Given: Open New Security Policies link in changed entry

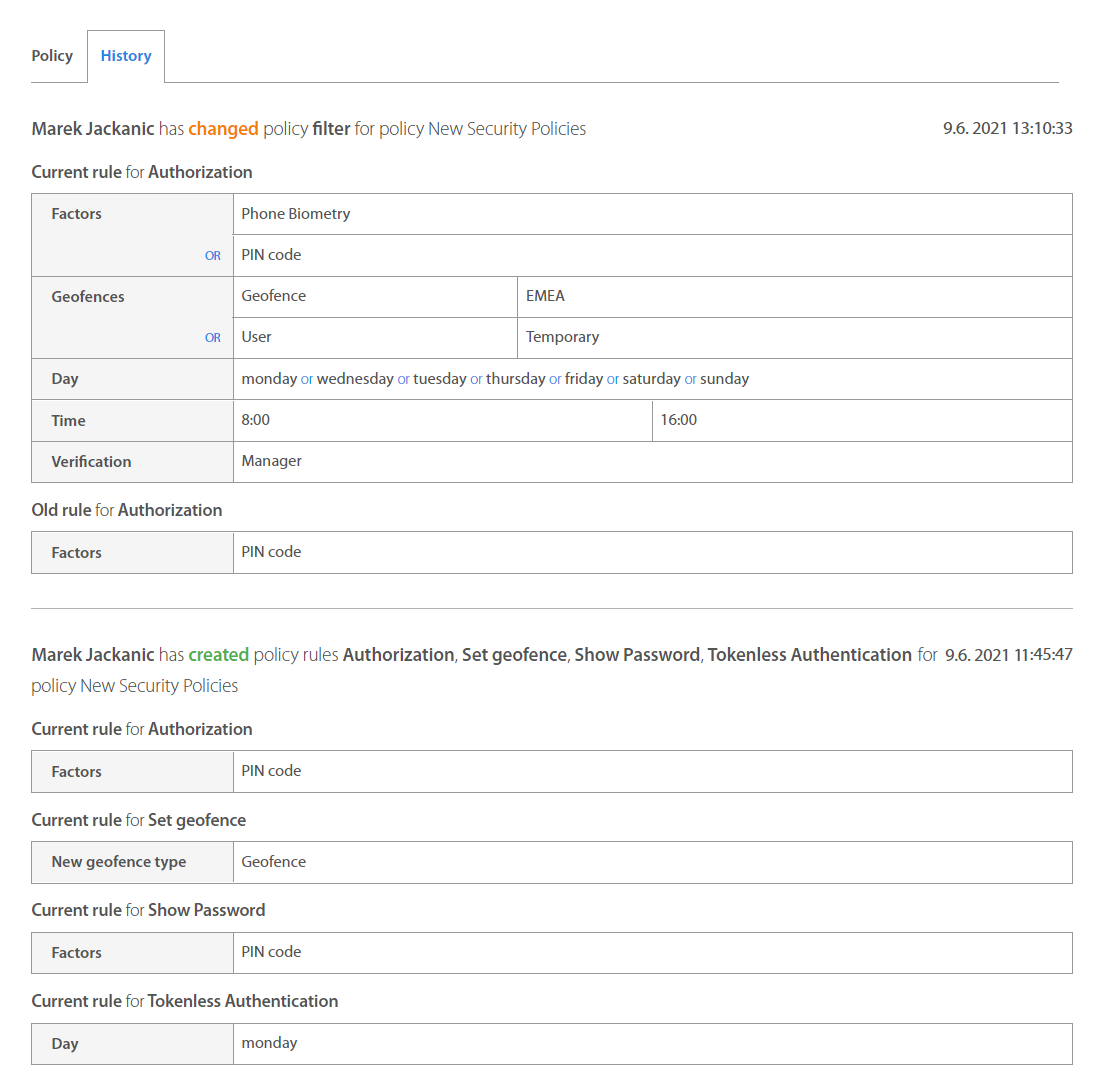Looking at the screenshot, I should click(x=507, y=129).
